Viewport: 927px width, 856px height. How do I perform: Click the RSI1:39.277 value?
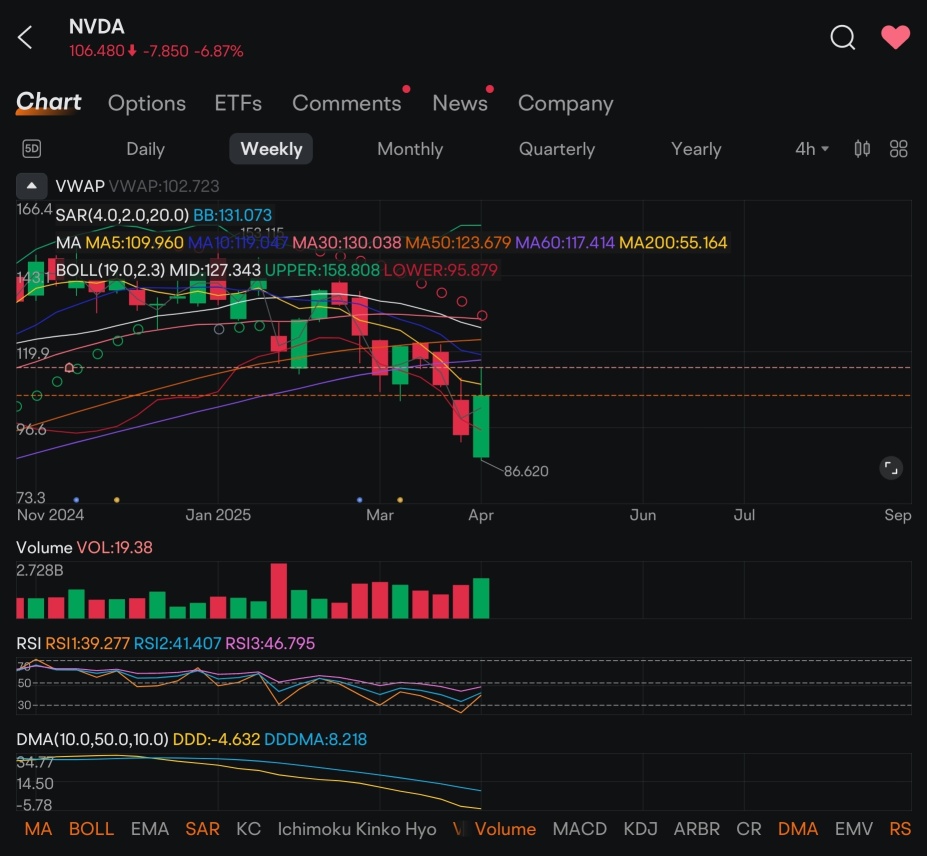87,643
